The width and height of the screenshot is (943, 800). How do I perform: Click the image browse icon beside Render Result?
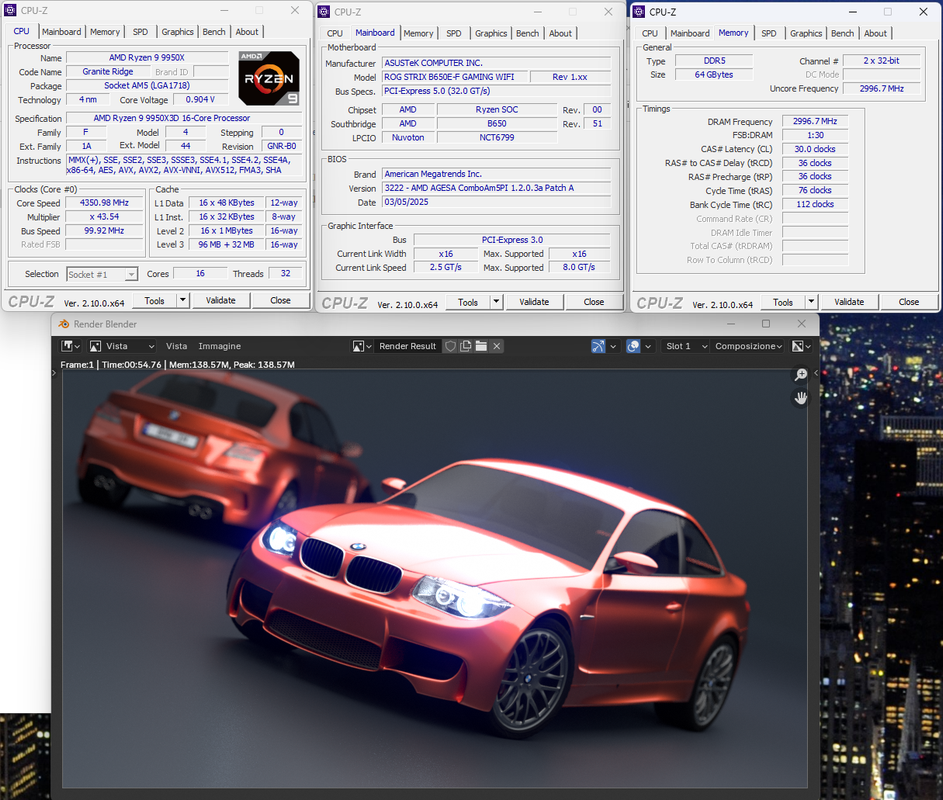point(362,346)
